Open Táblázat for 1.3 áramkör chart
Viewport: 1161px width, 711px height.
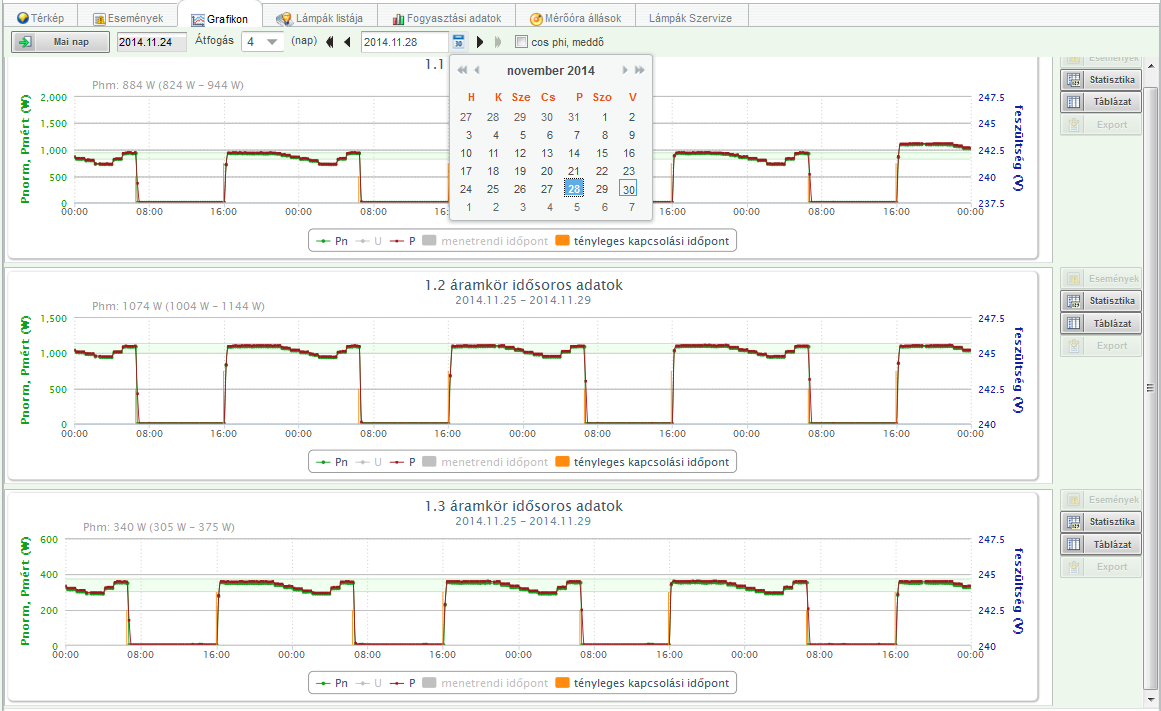point(1101,544)
